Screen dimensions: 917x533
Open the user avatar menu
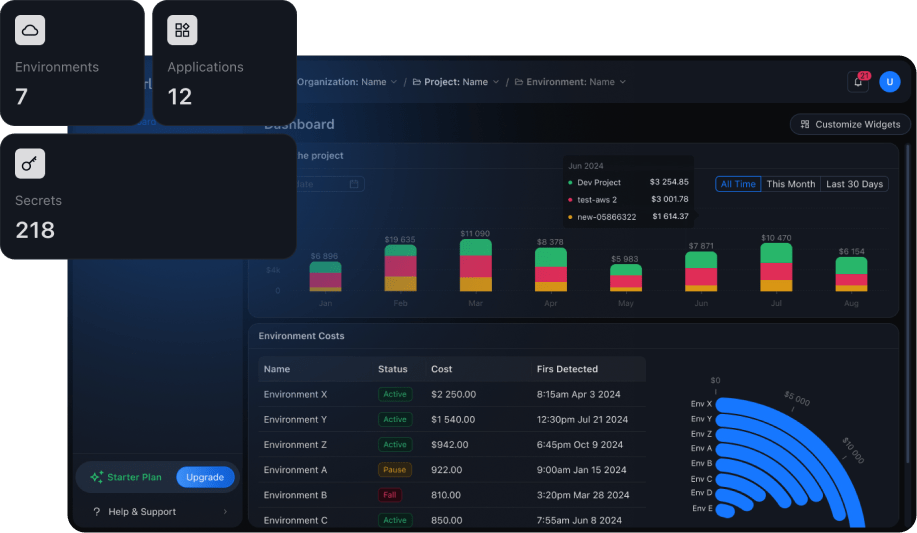889,82
